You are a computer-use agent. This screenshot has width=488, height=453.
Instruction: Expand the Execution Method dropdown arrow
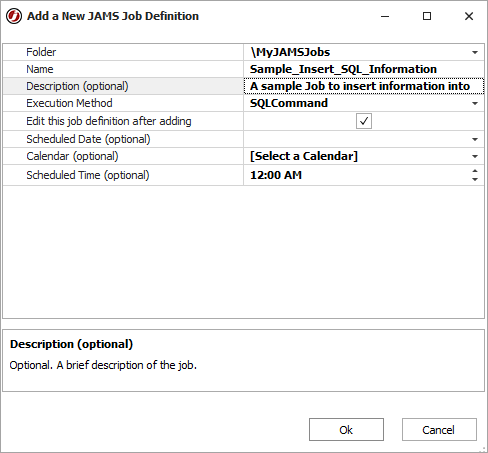(x=475, y=103)
